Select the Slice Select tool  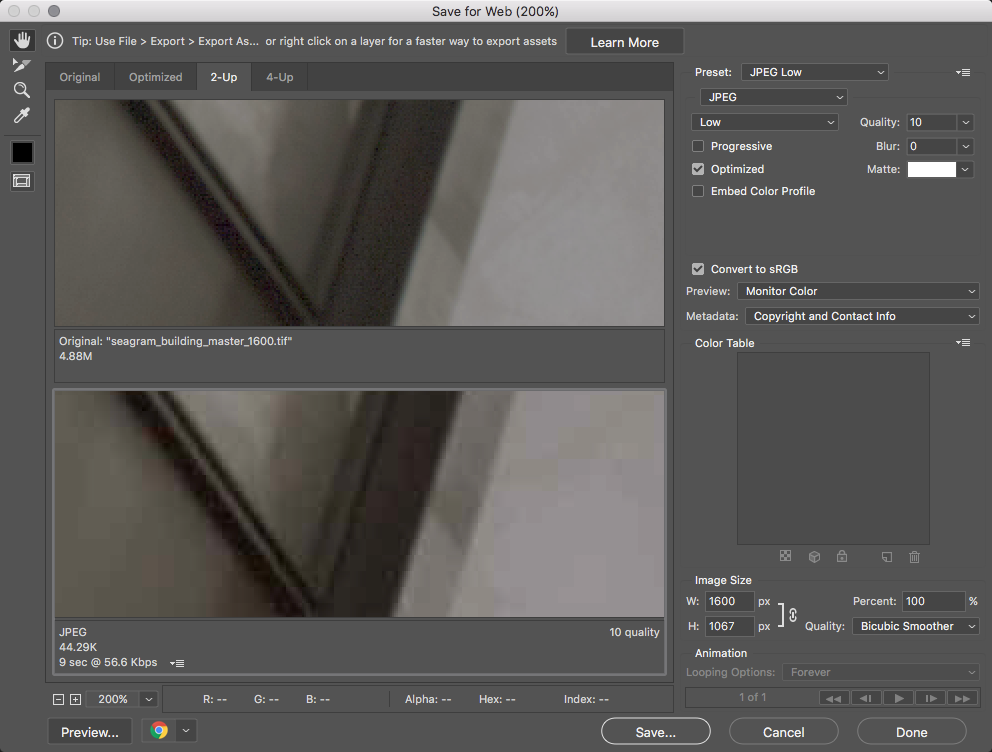pyautogui.click(x=22, y=65)
